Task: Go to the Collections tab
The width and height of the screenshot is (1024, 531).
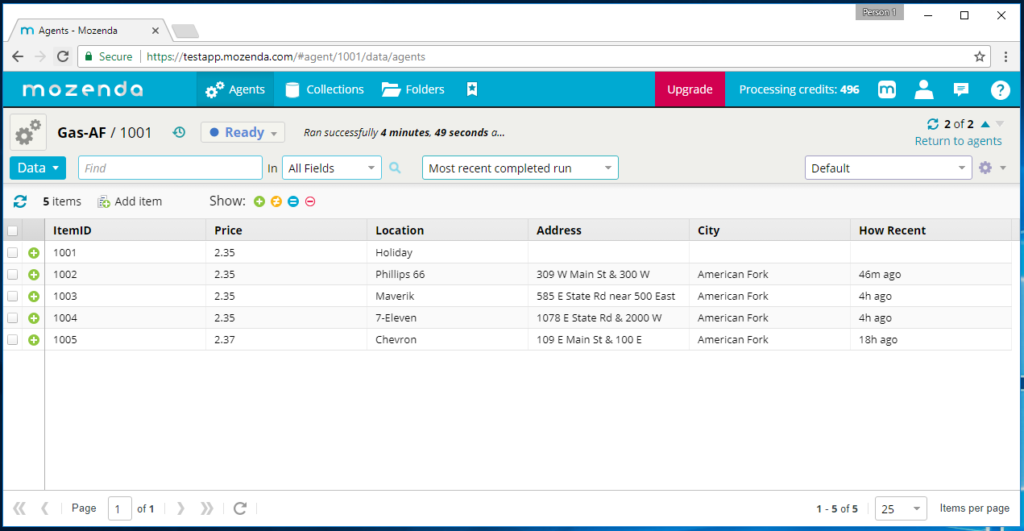Action: 324,89
